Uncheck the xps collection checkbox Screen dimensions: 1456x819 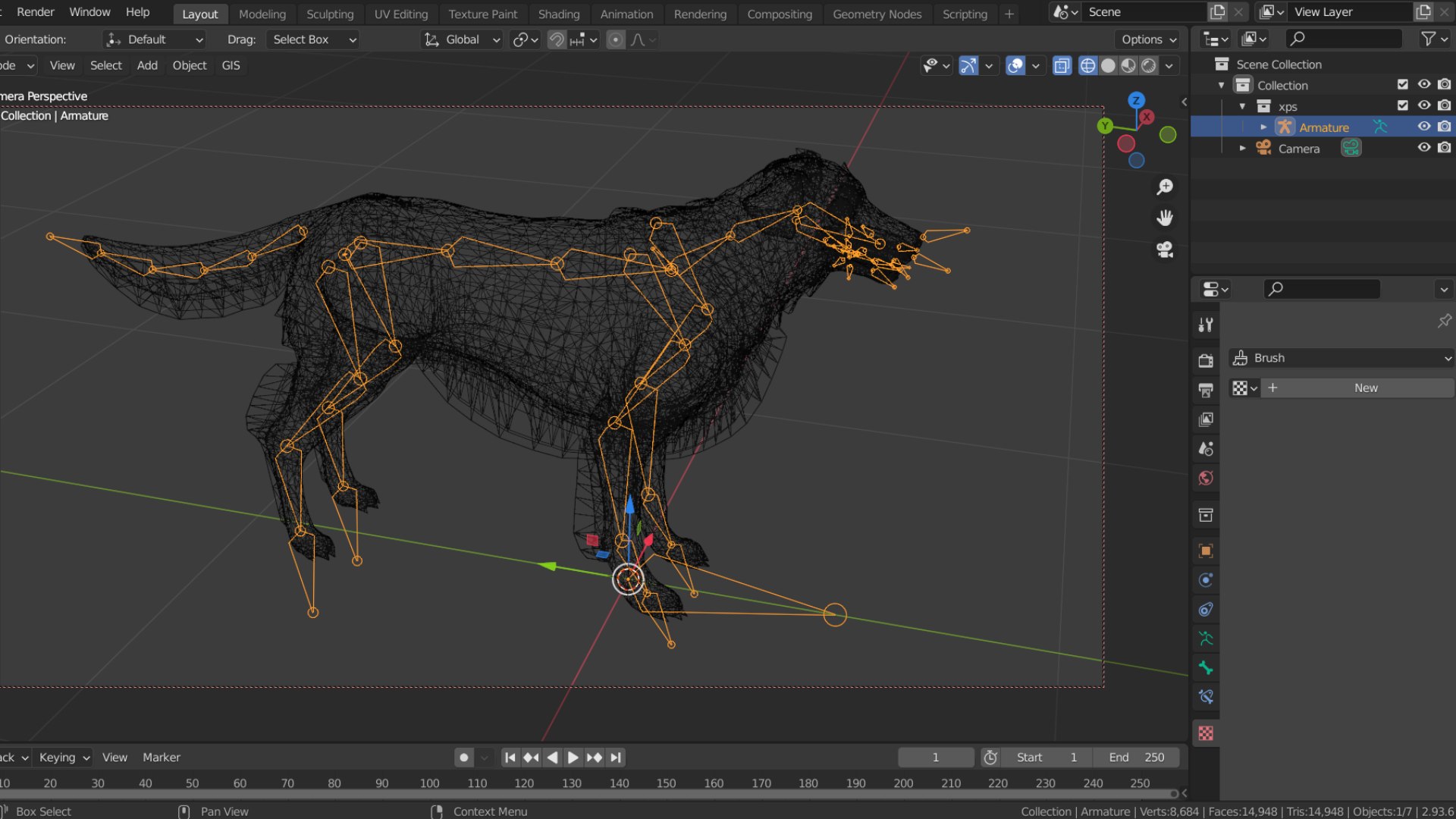coord(1403,105)
